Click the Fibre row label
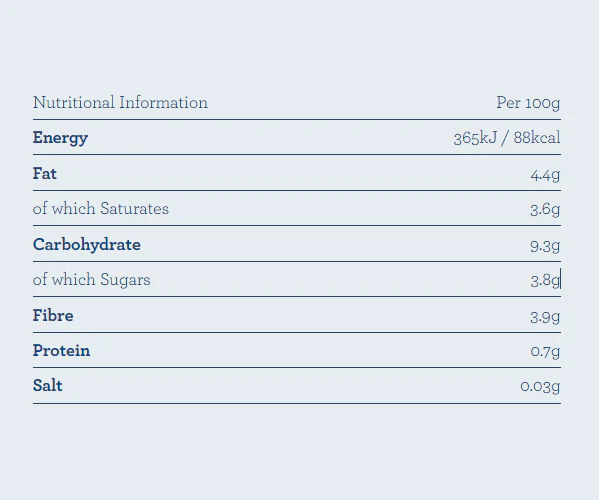This screenshot has width=599, height=500. [53, 316]
